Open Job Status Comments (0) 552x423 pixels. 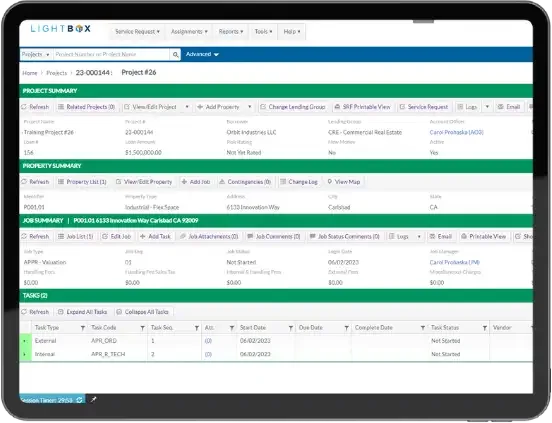(345, 236)
